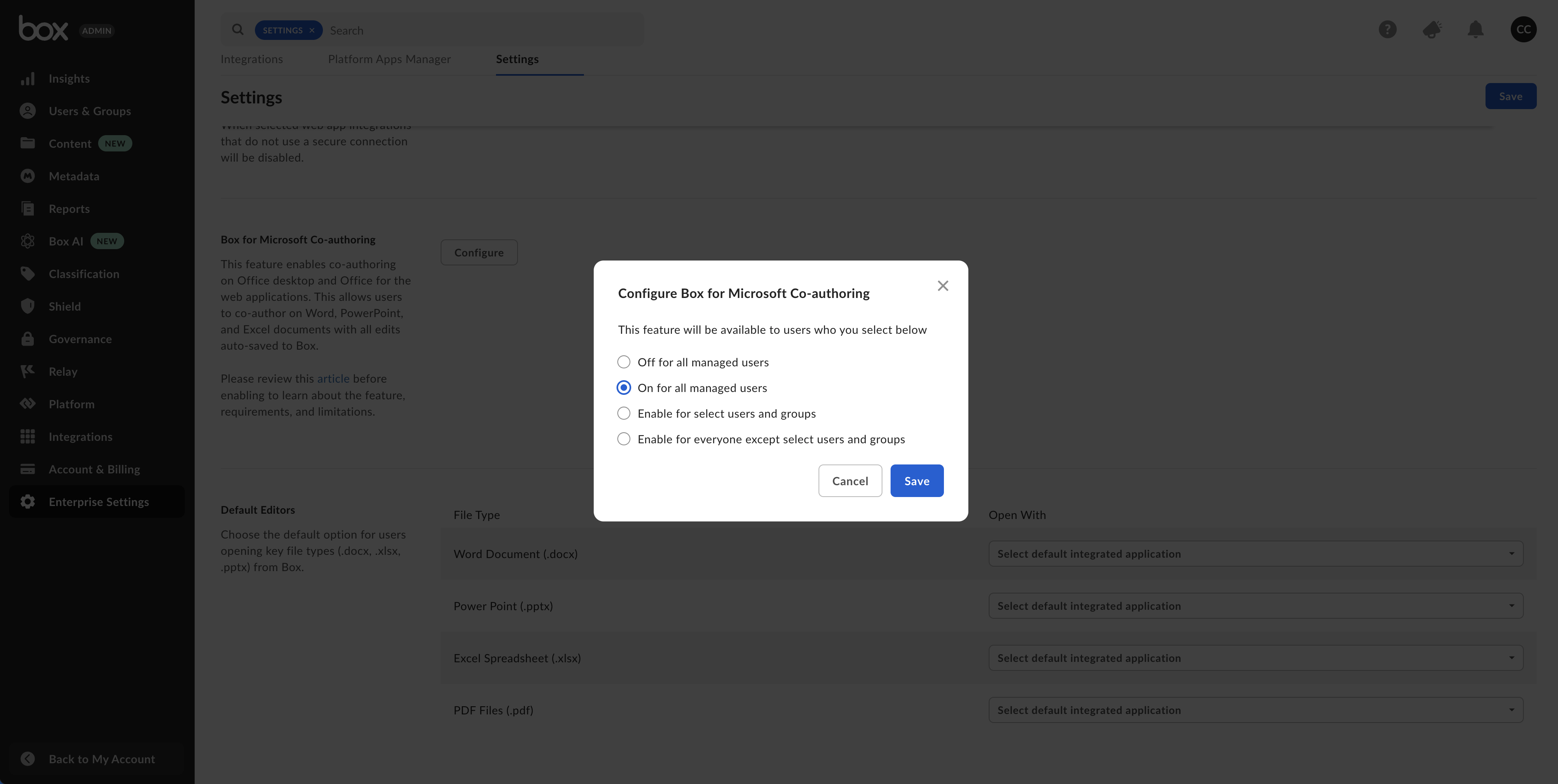Close the co-authoring dialog with X
The width and height of the screenshot is (1558, 784).
[x=942, y=286]
